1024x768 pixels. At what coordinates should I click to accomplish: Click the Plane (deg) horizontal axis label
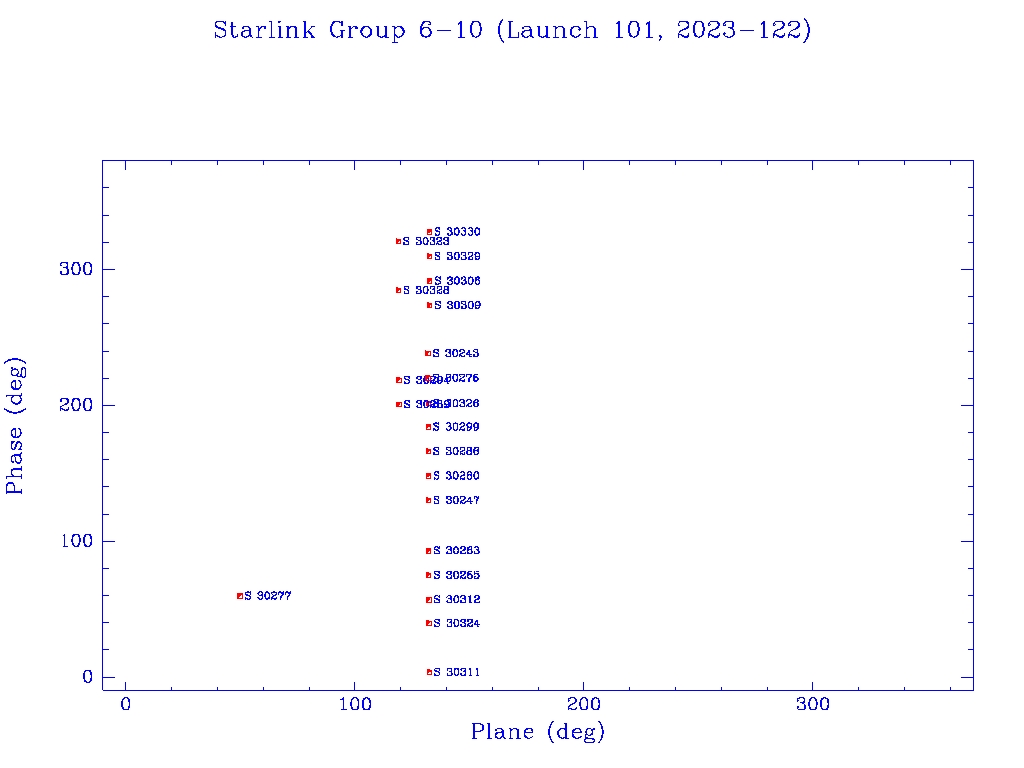[538, 731]
